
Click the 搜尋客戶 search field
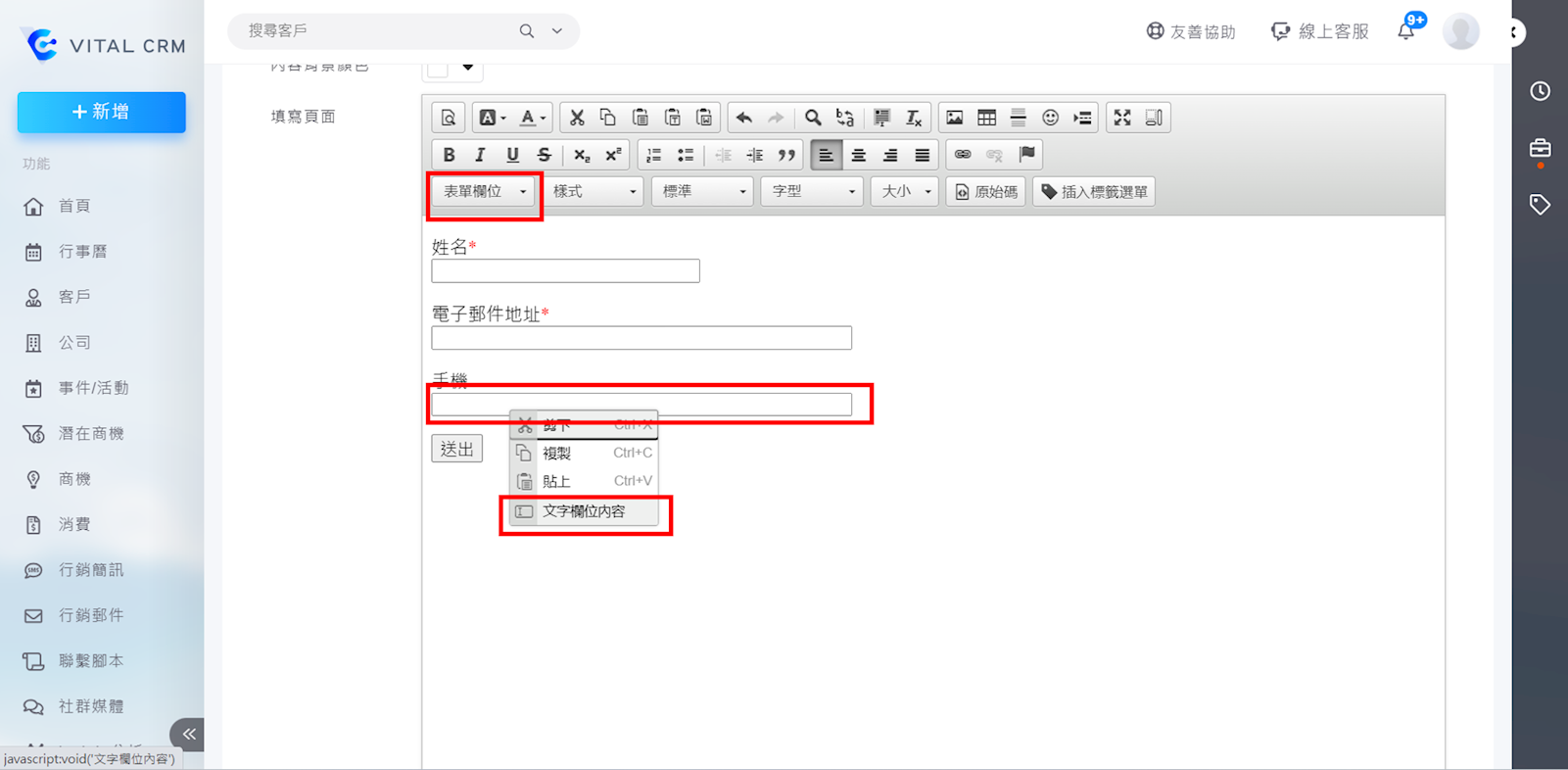click(377, 31)
